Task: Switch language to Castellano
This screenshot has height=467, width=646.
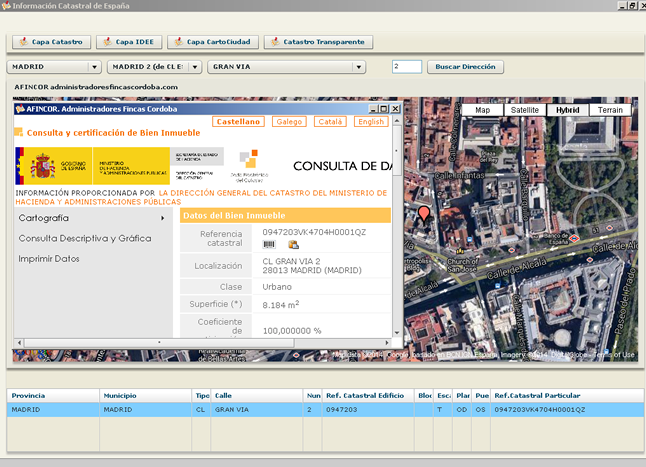Action: click(x=238, y=122)
